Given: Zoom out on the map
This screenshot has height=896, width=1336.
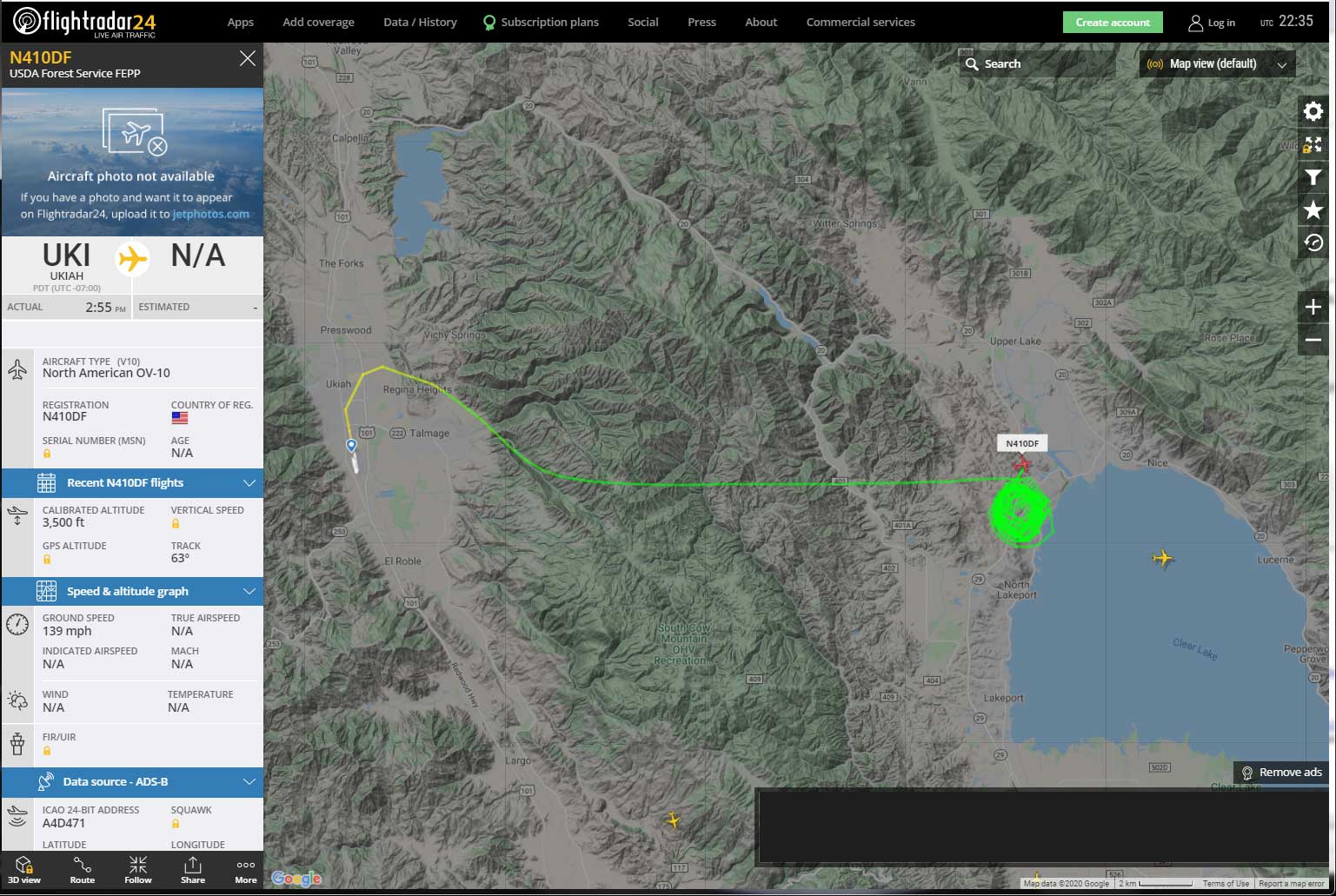Looking at the screenshot, I should (x=1313, y=340).
